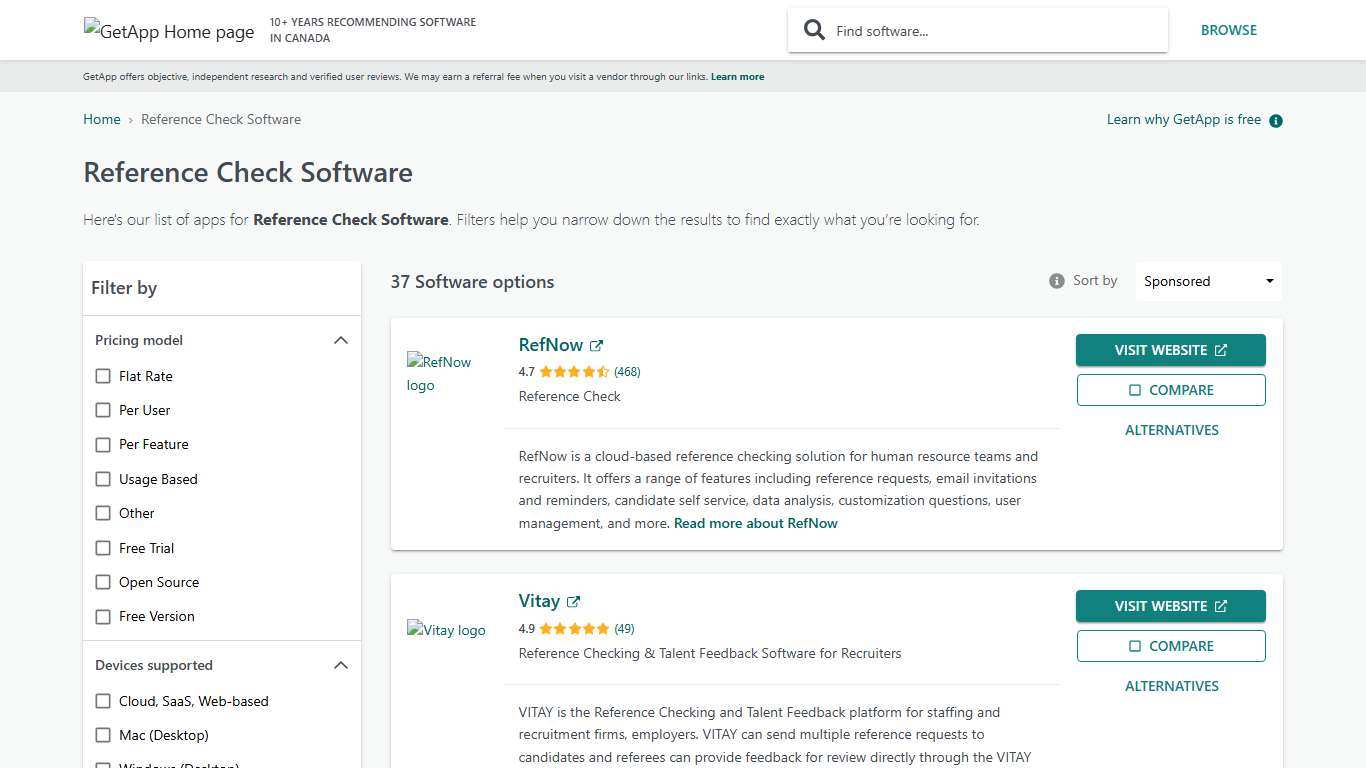The height and width of the screenshot is (768, 1366).
Task: Click the external-link icon inside RefNow's VISIT WEBSITE button
Action: [x=1221, y=350]
